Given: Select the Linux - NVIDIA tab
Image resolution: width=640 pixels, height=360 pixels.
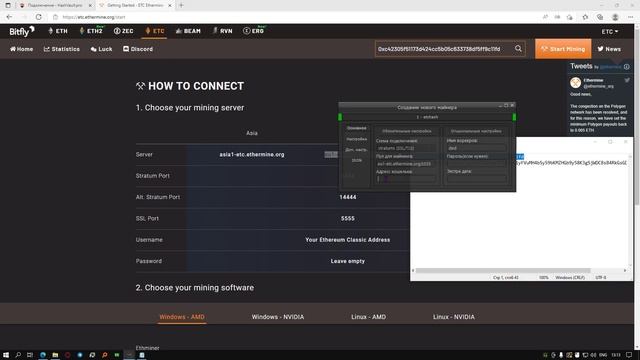Looking at the screenshot, I should pyautogui.click(x=453, y=317).
